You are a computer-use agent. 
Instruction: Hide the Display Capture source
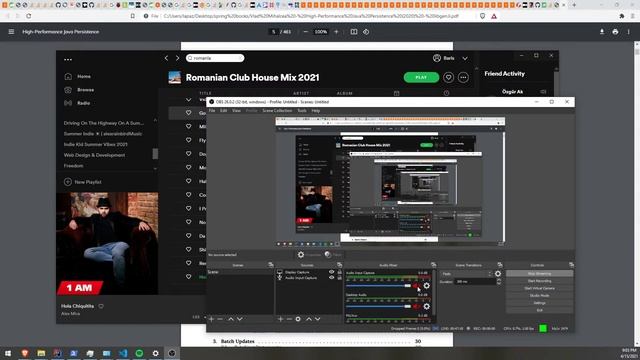pos(331,272)
